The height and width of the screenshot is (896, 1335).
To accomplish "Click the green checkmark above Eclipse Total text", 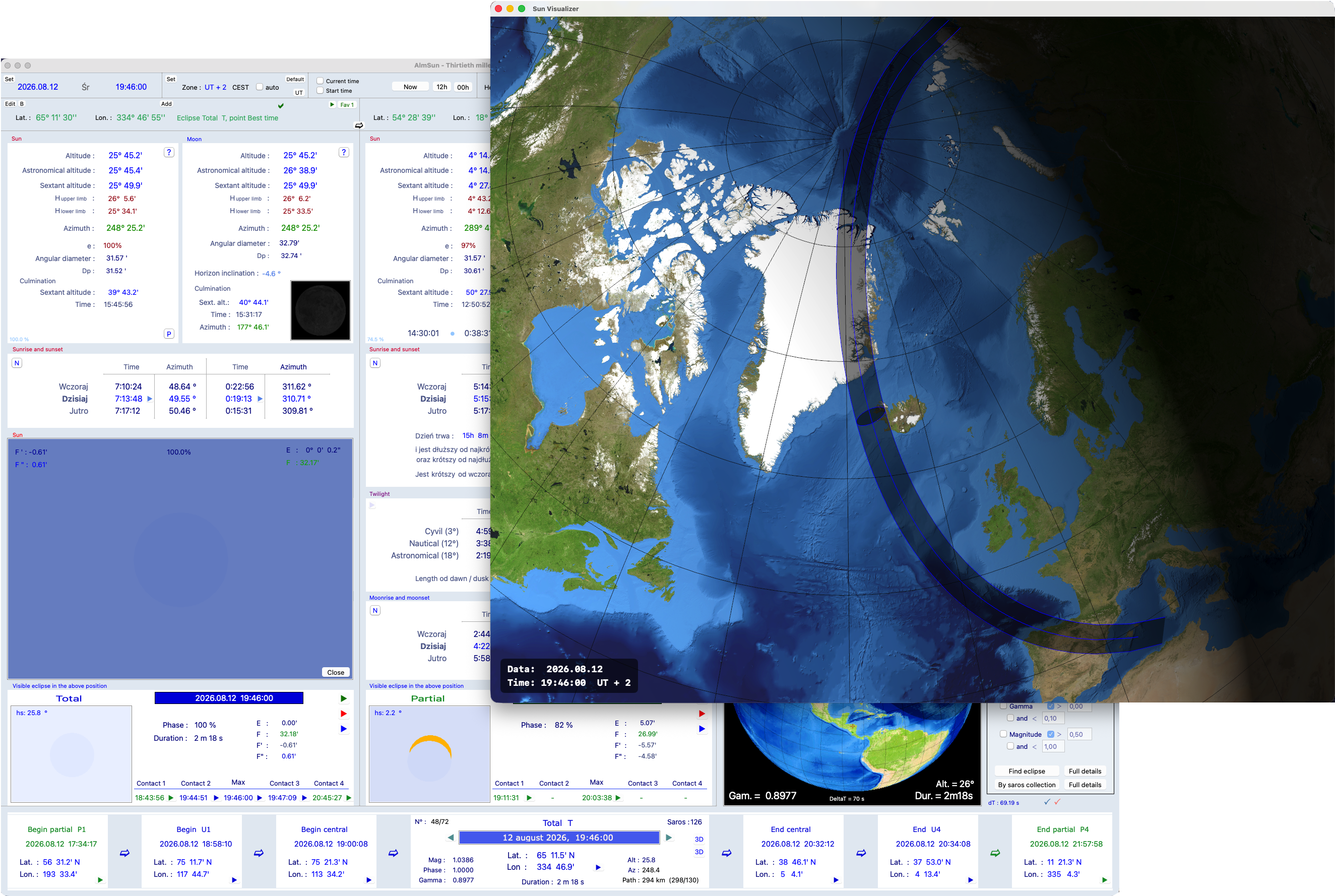I will coord(281,106).
